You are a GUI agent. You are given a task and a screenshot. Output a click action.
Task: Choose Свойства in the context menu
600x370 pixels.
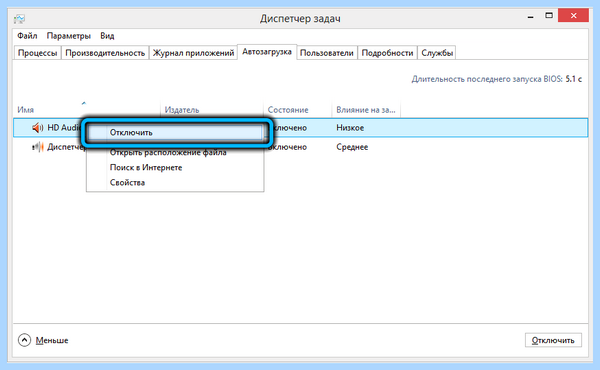click(175, 183)
